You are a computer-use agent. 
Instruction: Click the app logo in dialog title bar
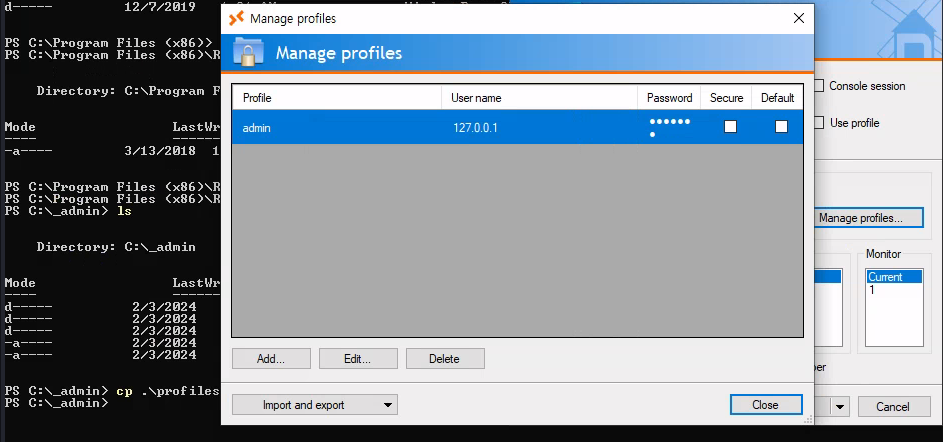(236, 18)
